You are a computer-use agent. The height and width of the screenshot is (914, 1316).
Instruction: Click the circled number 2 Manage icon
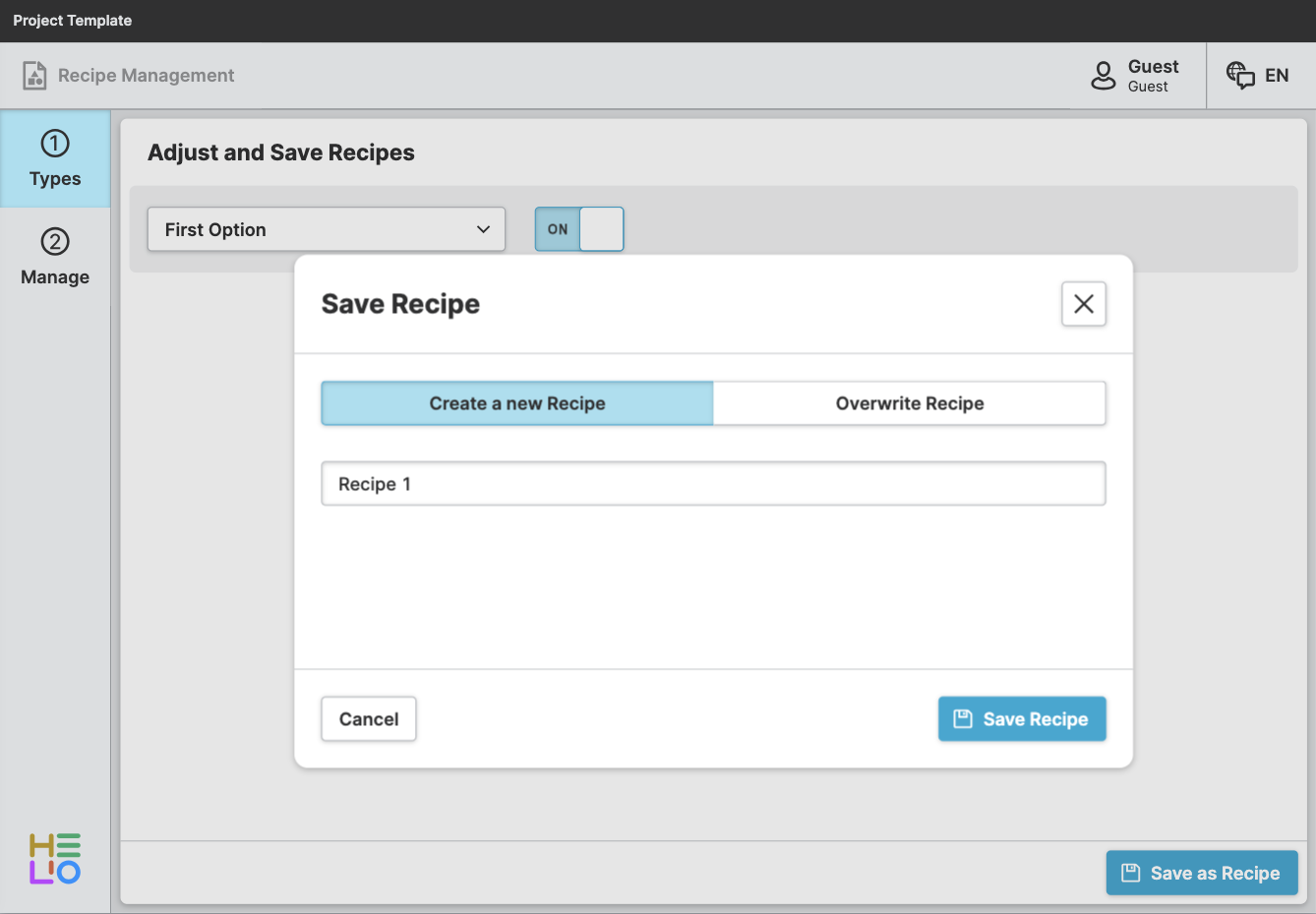point(55,242)
